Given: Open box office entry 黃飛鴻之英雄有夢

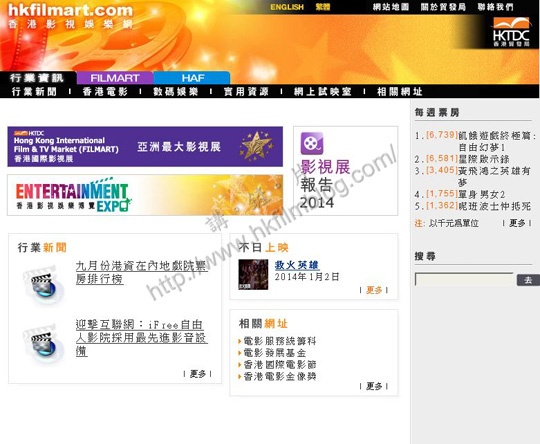Looking at the screenshot, I should [x=494, y=176].
